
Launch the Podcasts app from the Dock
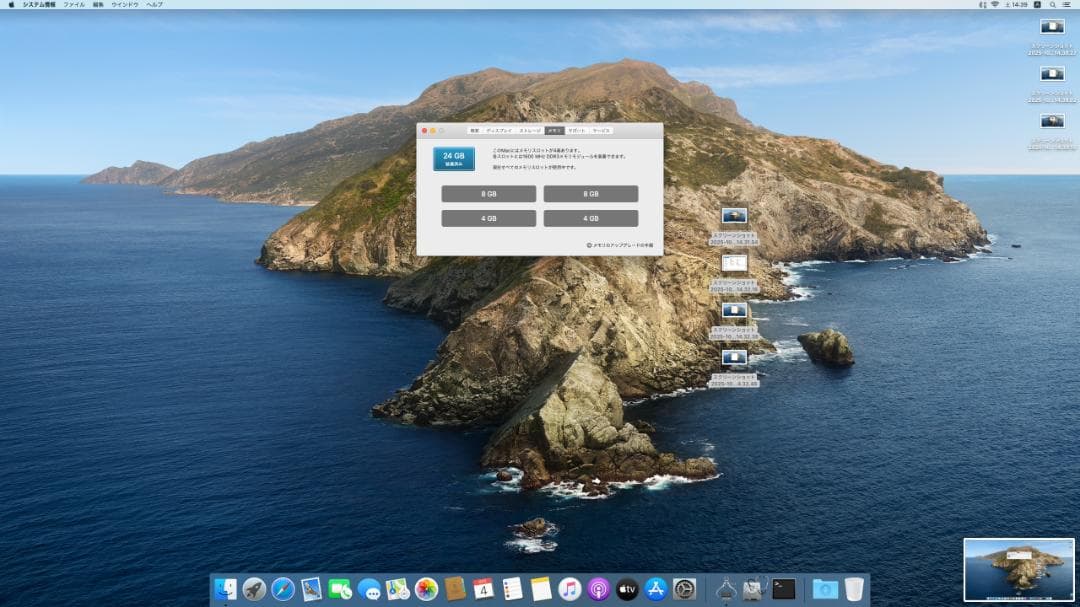[598, 590]
